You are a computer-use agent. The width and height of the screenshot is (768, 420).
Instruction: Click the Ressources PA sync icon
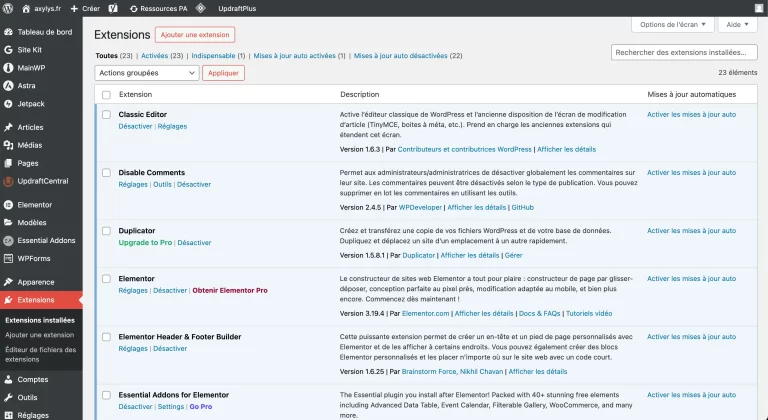(133, 9)
